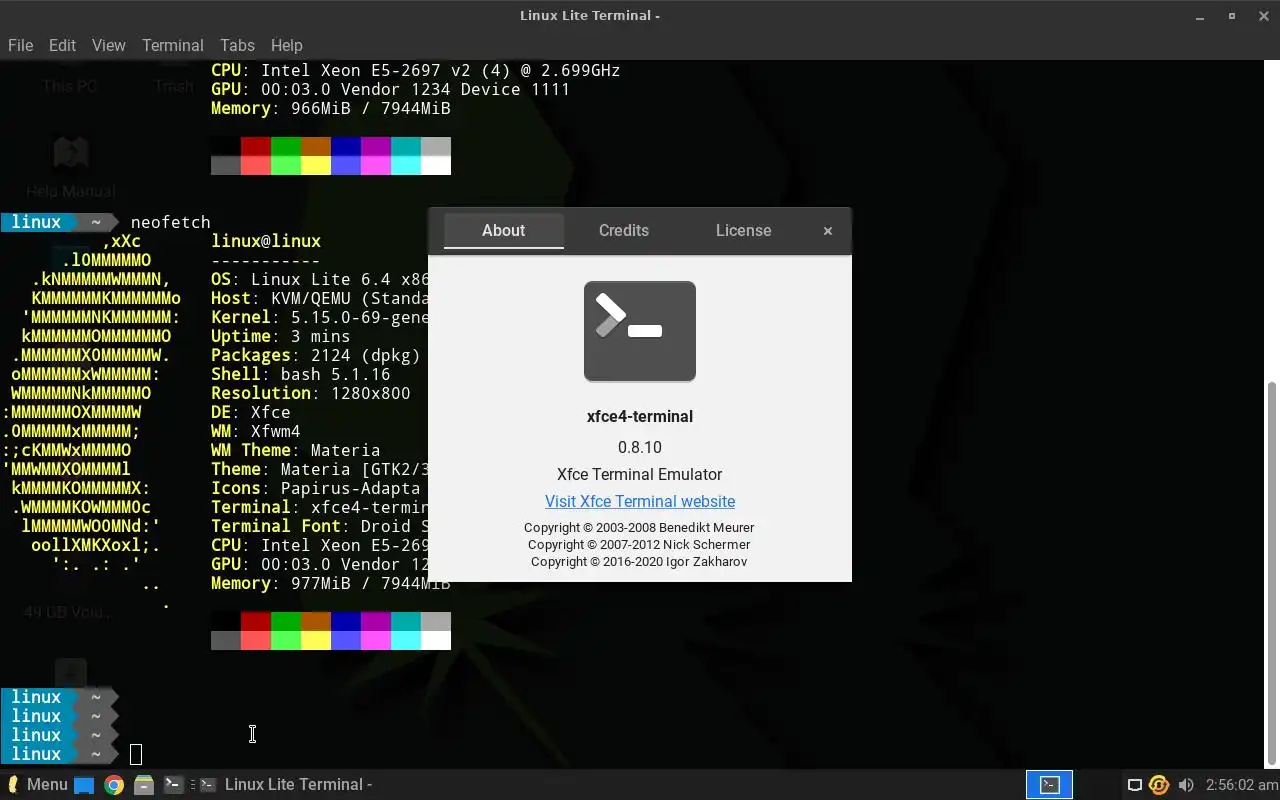Viewport: 1280px width, 800px height.
Task: Open the Linux Lite Menu button
Action: pyautogui.click(x=37, y=784)
